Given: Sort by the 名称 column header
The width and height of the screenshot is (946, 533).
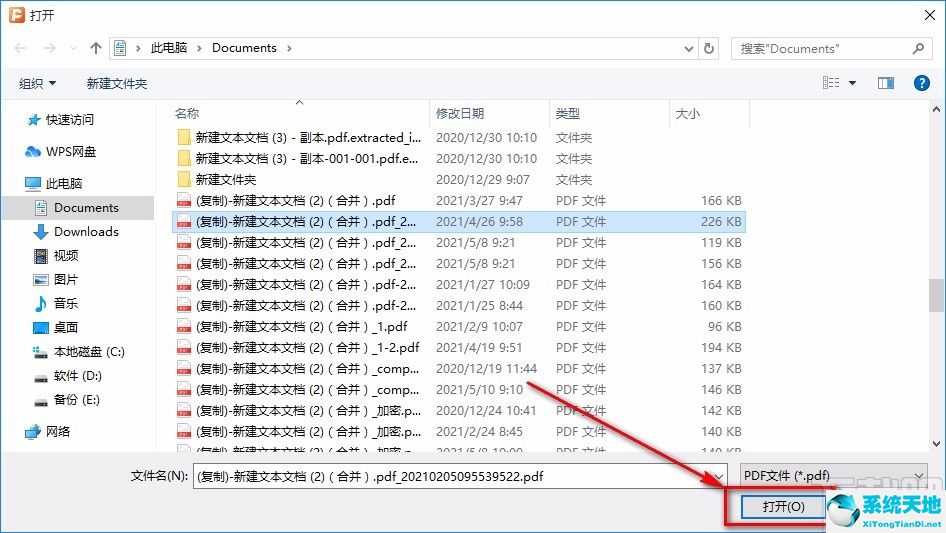Looking at the screenshot, I should coord(187,113).
